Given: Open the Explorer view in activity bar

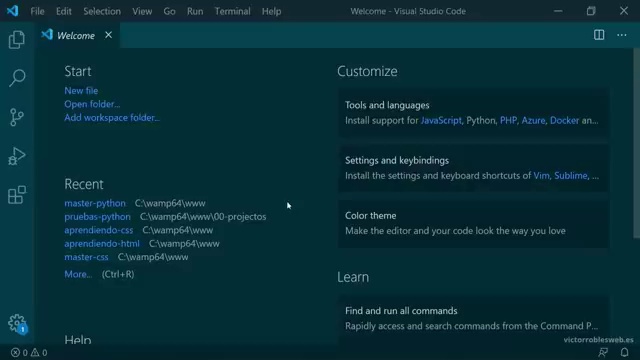Looking at the screenshot, I should (x=17, y=40).
